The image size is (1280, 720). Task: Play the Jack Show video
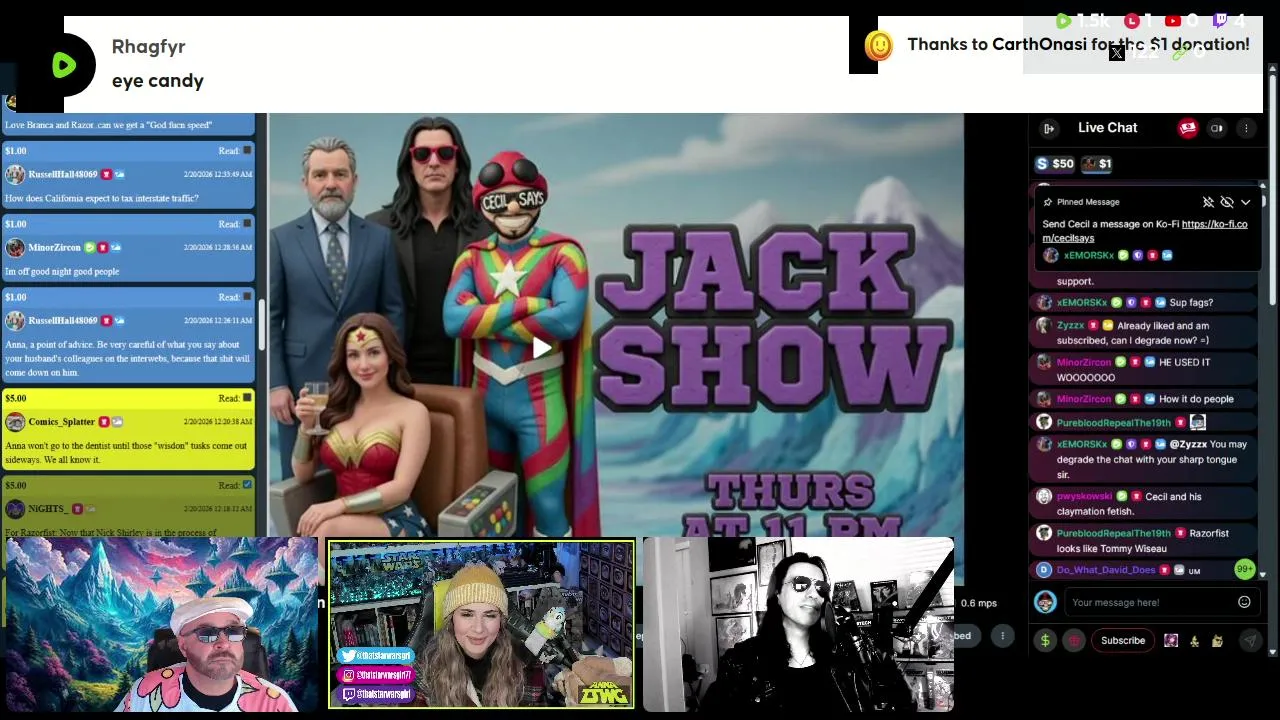point(540,348)
